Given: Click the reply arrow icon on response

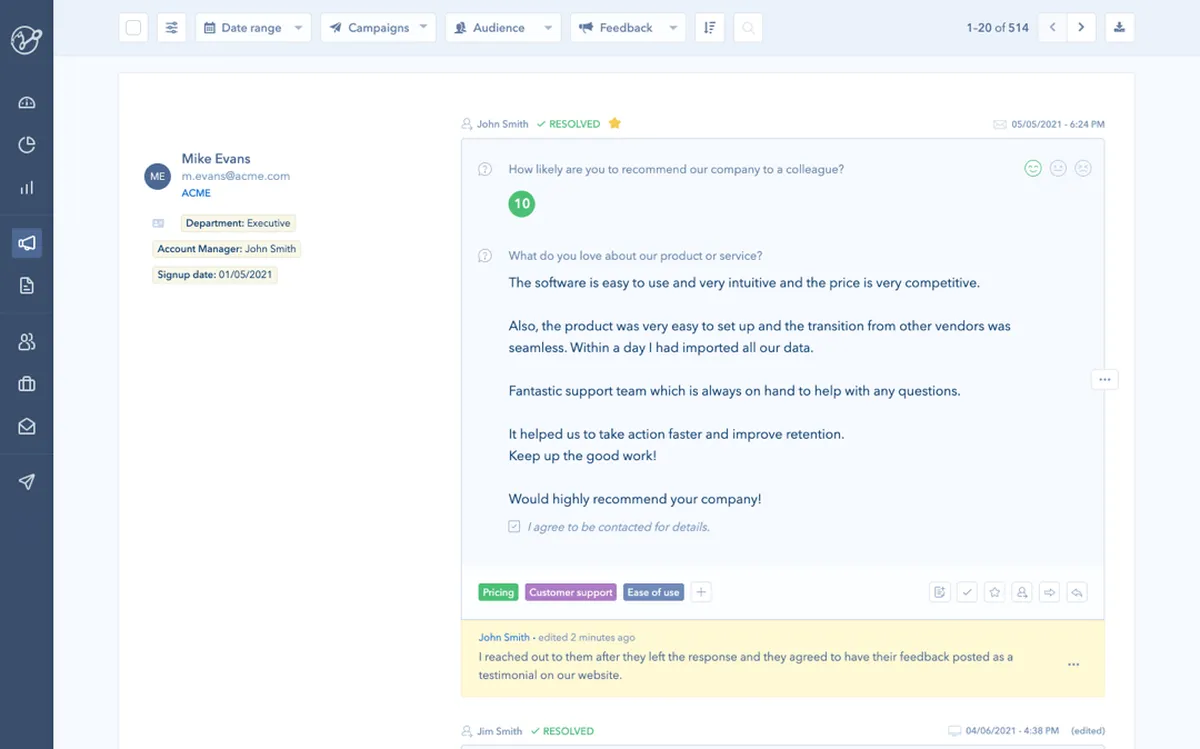Looking at the screenshot, I should 1077,592.
